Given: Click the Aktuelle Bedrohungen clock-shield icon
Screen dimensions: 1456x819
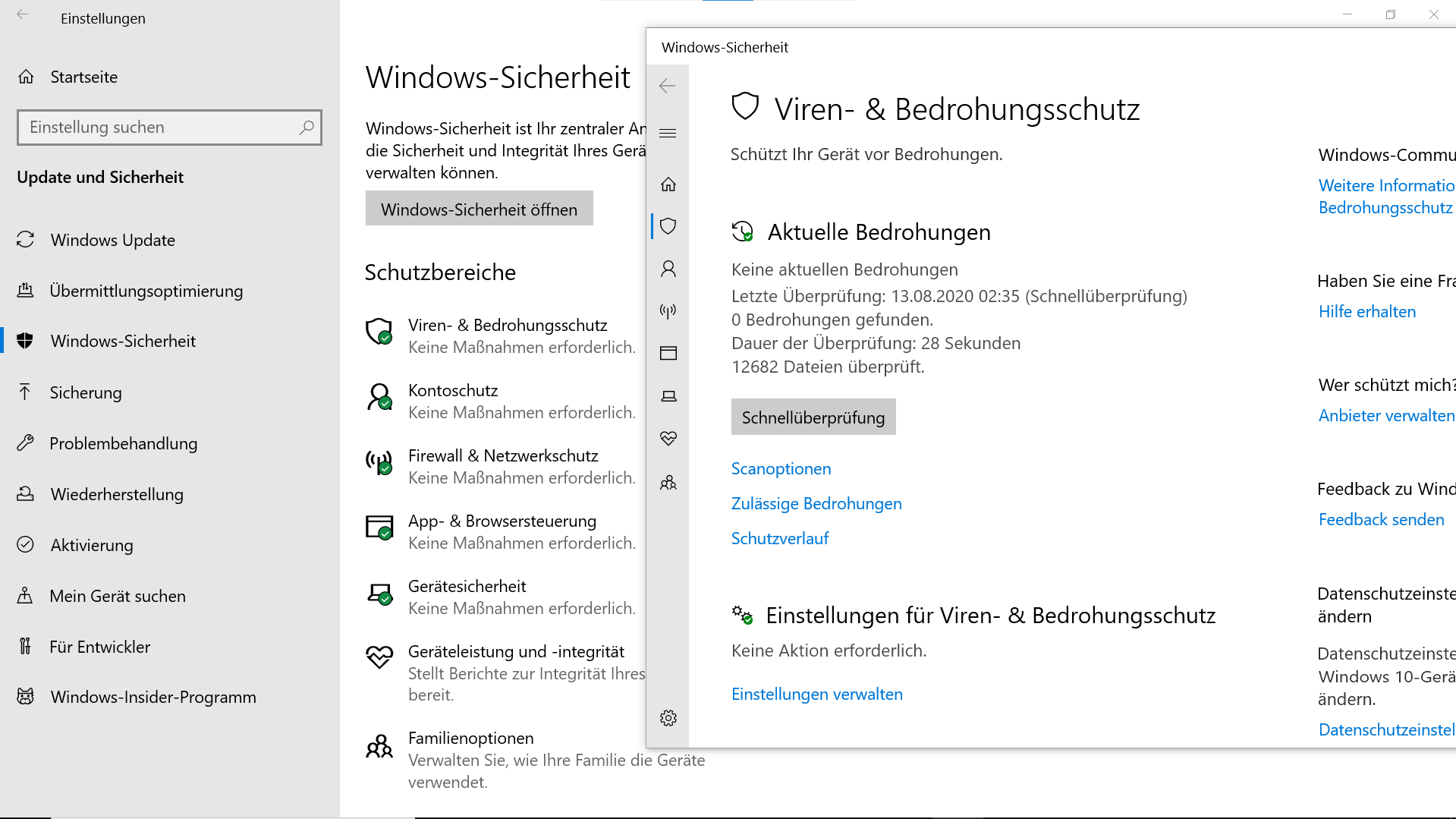Looking at the screenshot, I should 743,232.
